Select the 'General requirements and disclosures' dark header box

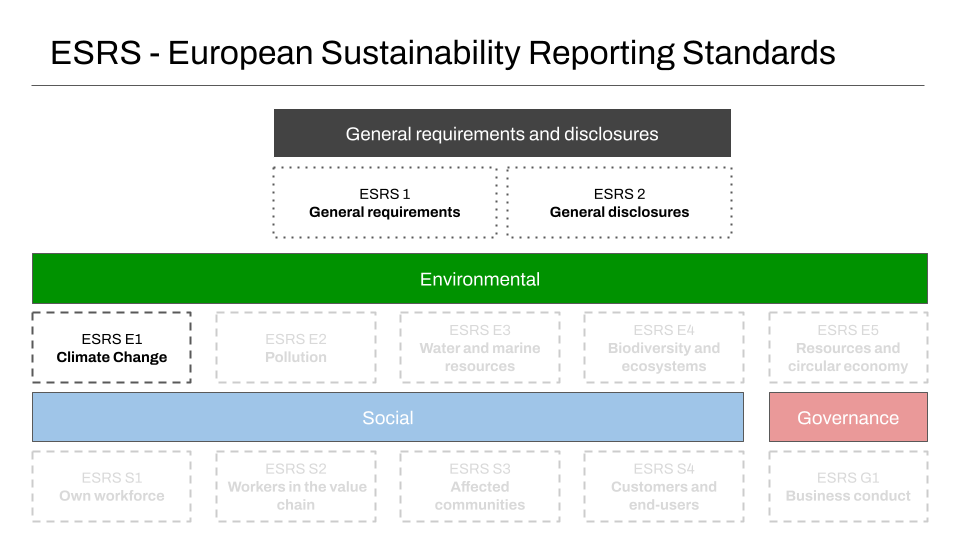(502, 133)
